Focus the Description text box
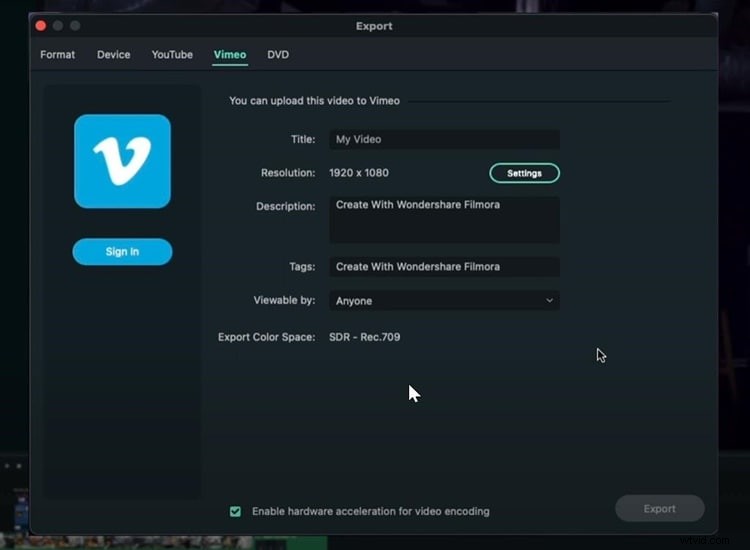 [444, 219]
